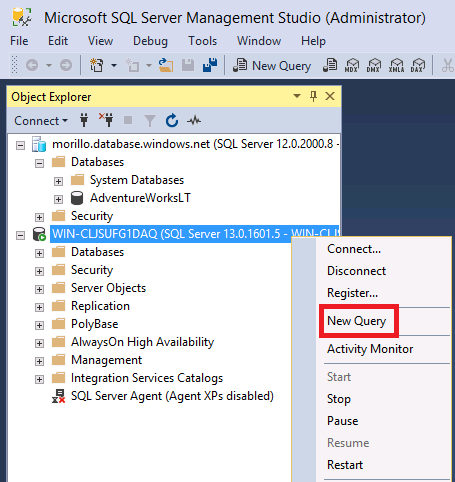Click the Add New Item toolbar icon
The width and height of the screenshot is (455, 482).
coord(132,65)
